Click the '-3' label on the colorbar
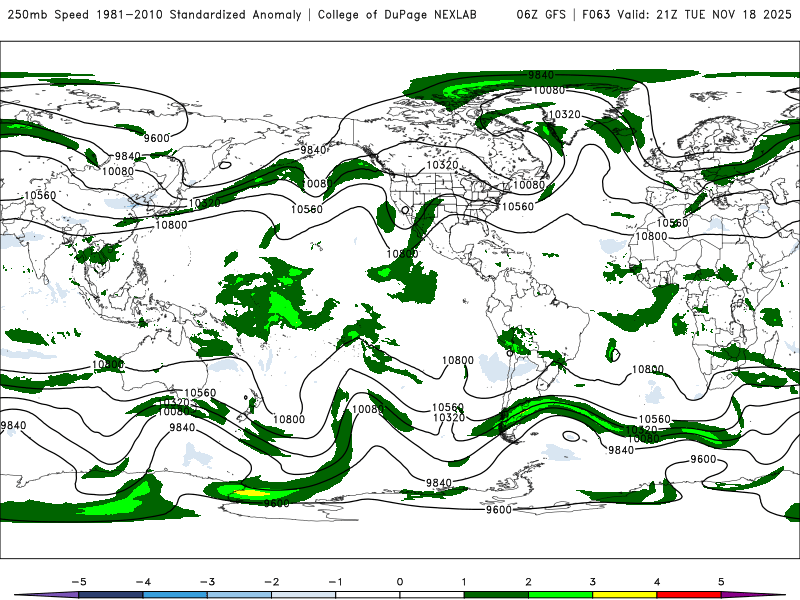The width and height of the screenshot is (800, 600). [x=207, y=582]
